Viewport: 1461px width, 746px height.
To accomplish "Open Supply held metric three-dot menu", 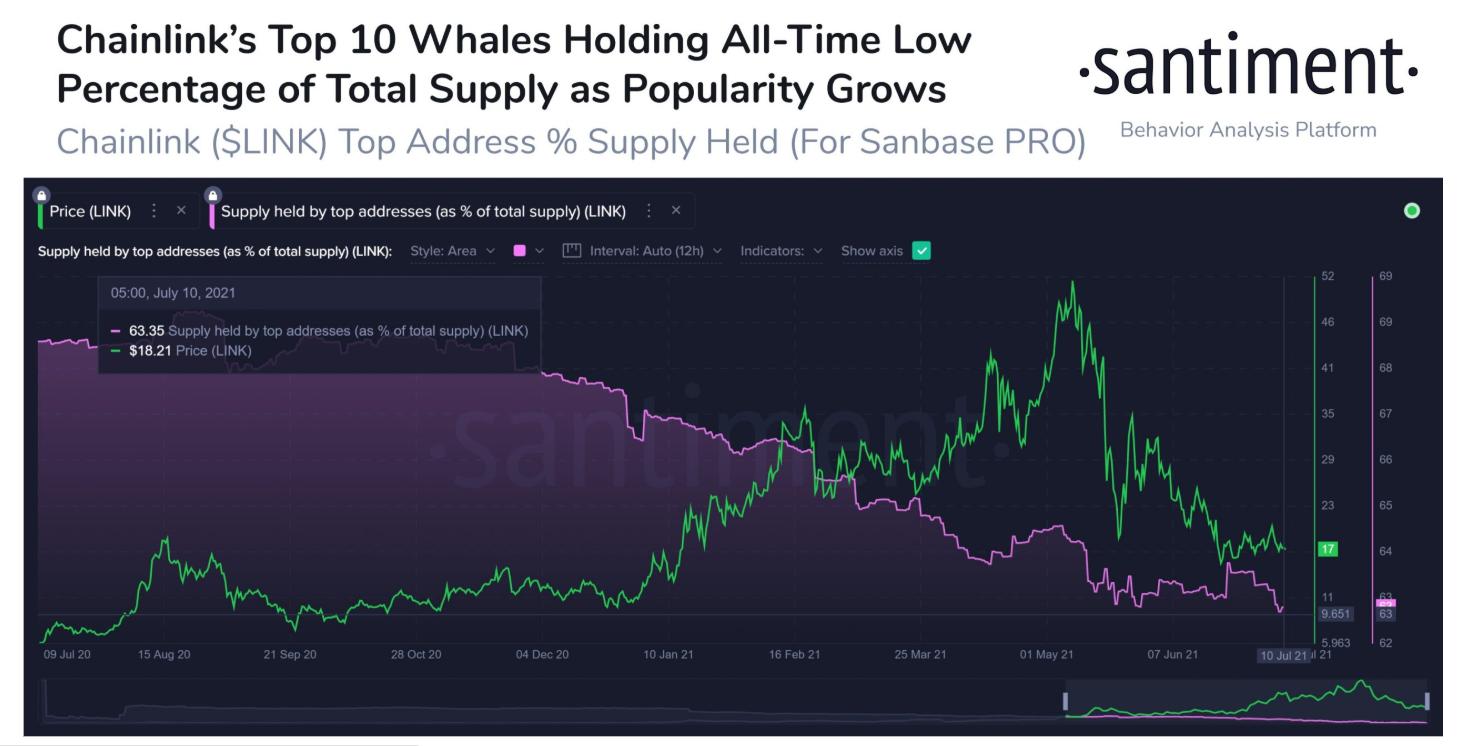I will pyautogui.click(x=649, y=211).
